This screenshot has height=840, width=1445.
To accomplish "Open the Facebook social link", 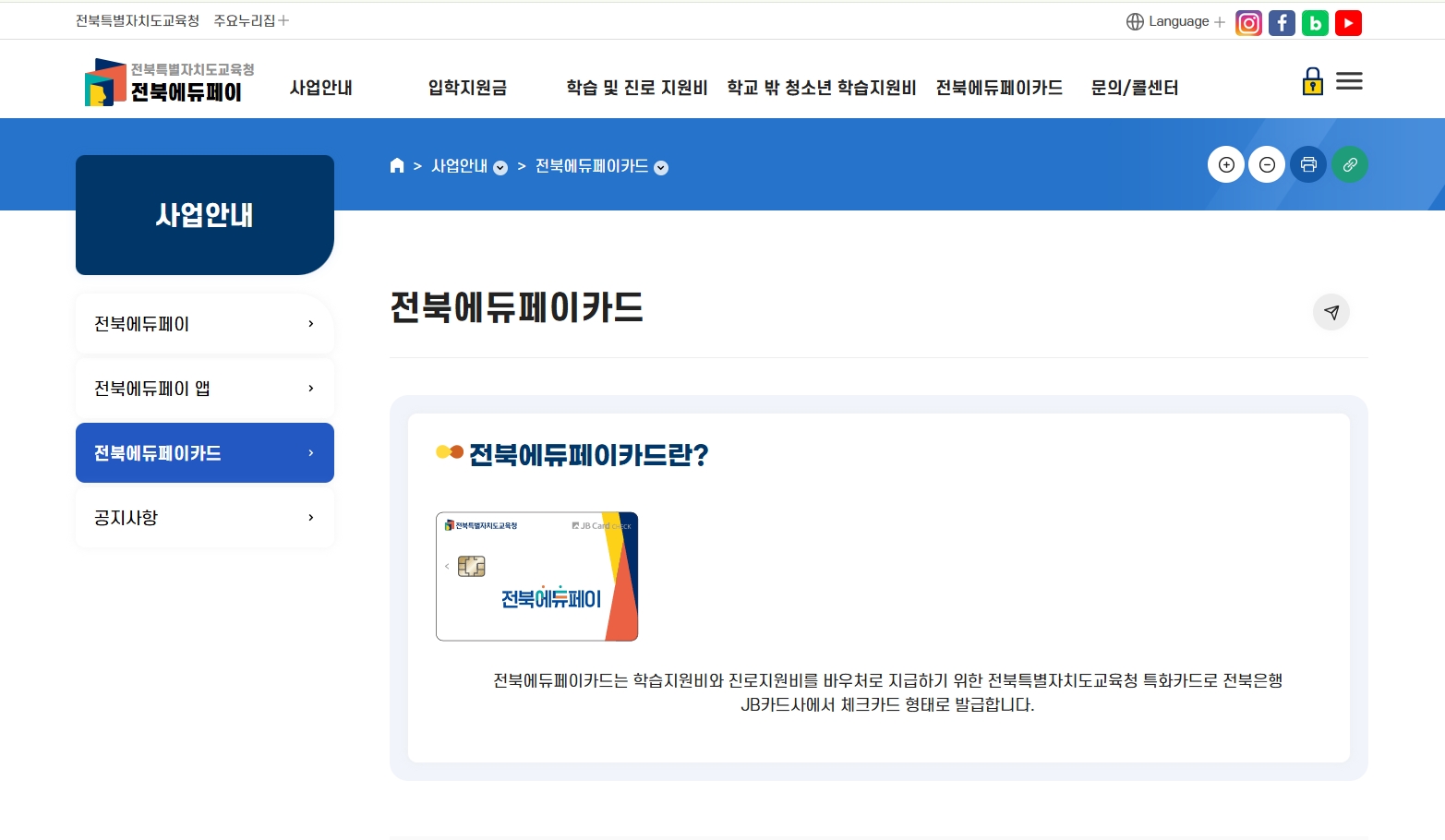I will pyautogui.click(x=1282, y=23).
